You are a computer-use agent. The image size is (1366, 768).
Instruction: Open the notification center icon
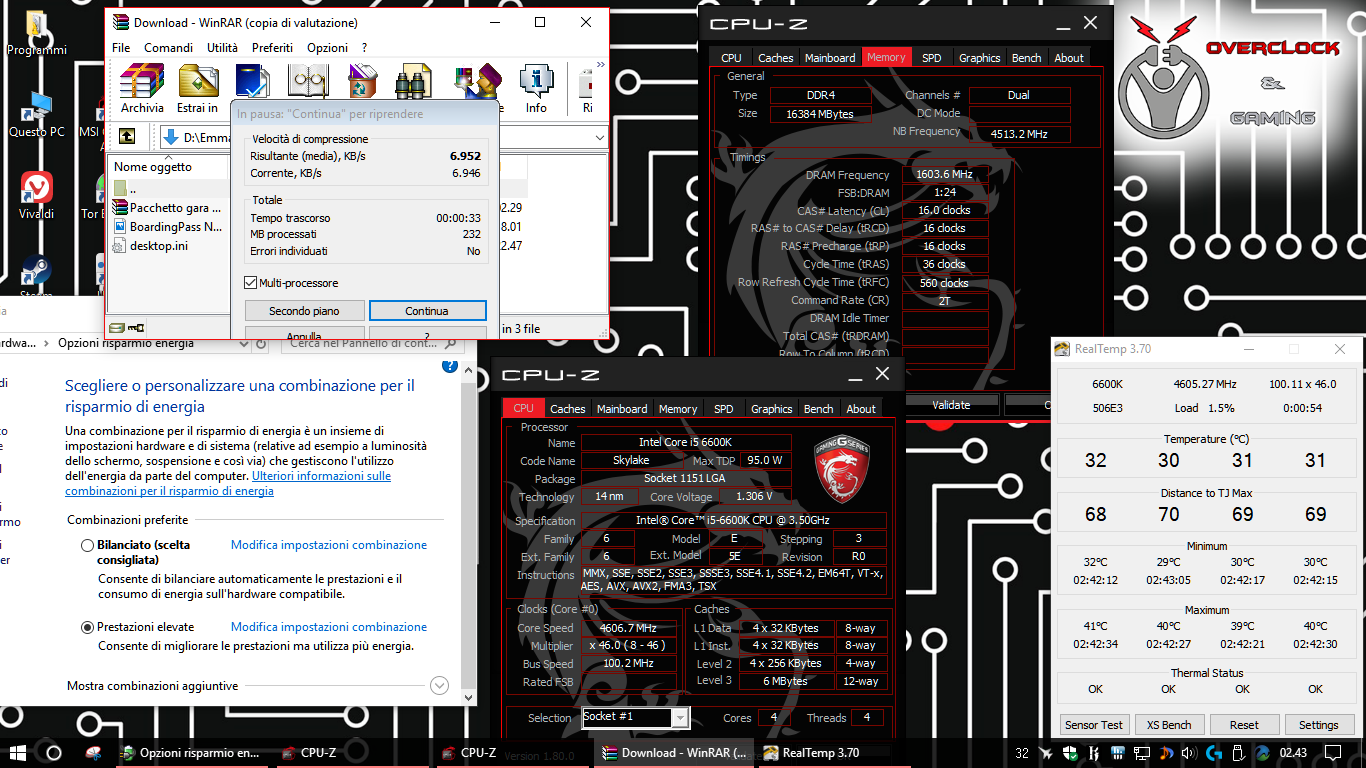1332,753
